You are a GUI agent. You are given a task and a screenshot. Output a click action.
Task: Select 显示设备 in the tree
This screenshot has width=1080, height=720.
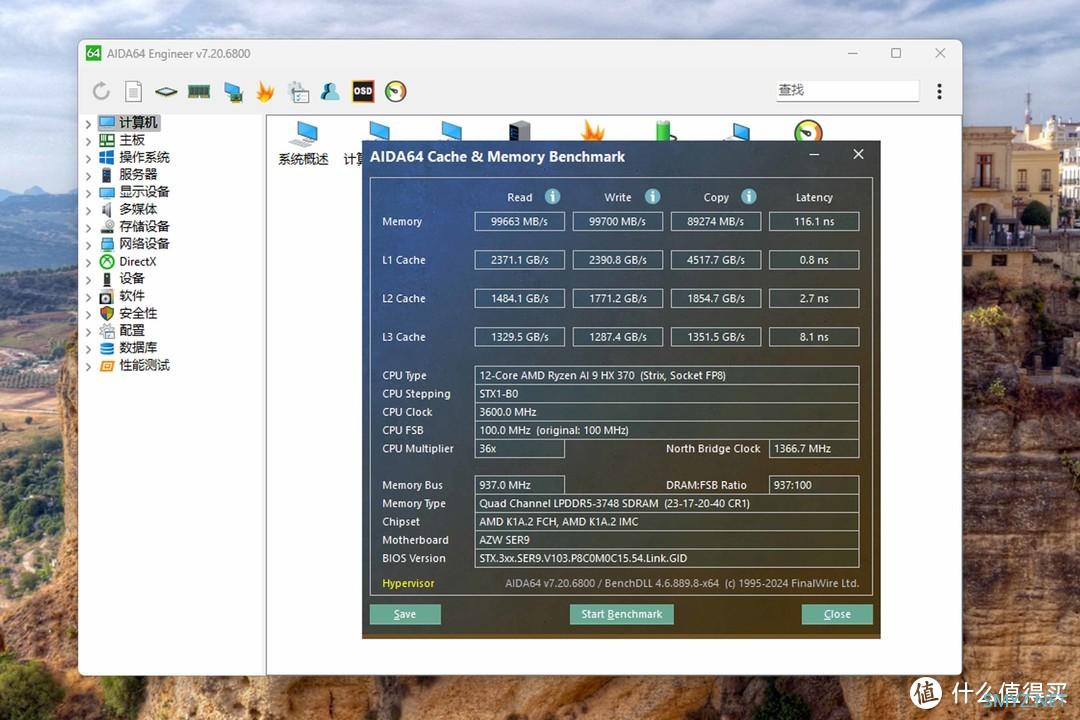(x=144, y=192)
